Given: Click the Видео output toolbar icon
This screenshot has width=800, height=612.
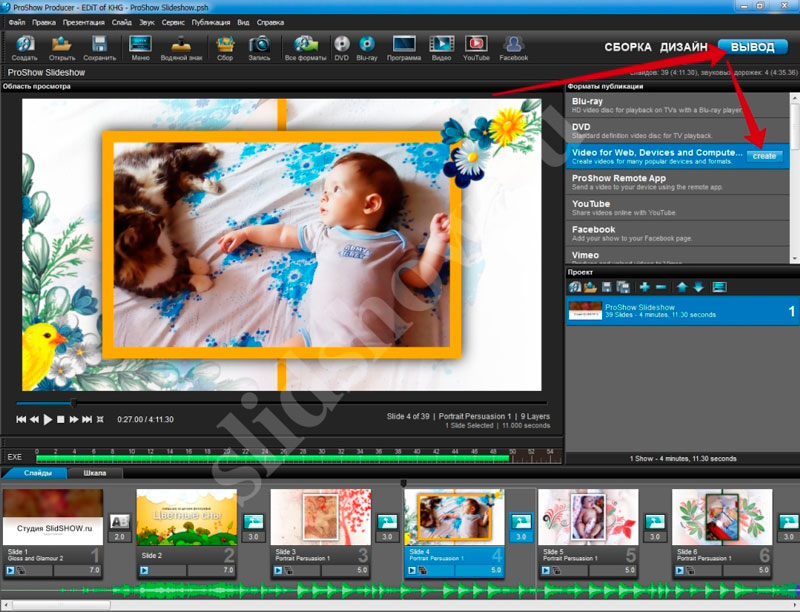Looking at the screenshot, I should point(441,47).
